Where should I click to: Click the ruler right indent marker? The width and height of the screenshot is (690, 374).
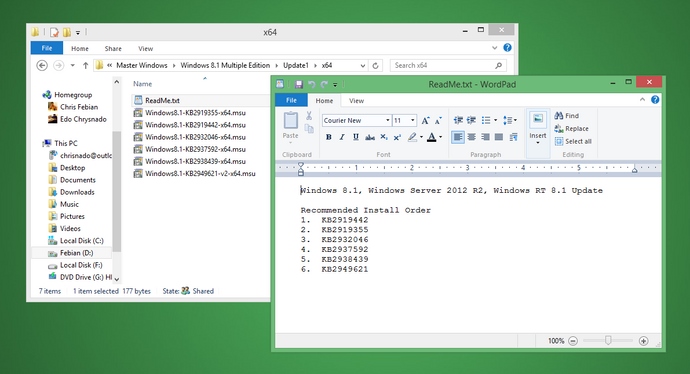pyautogui.click(x=634, y=169)
